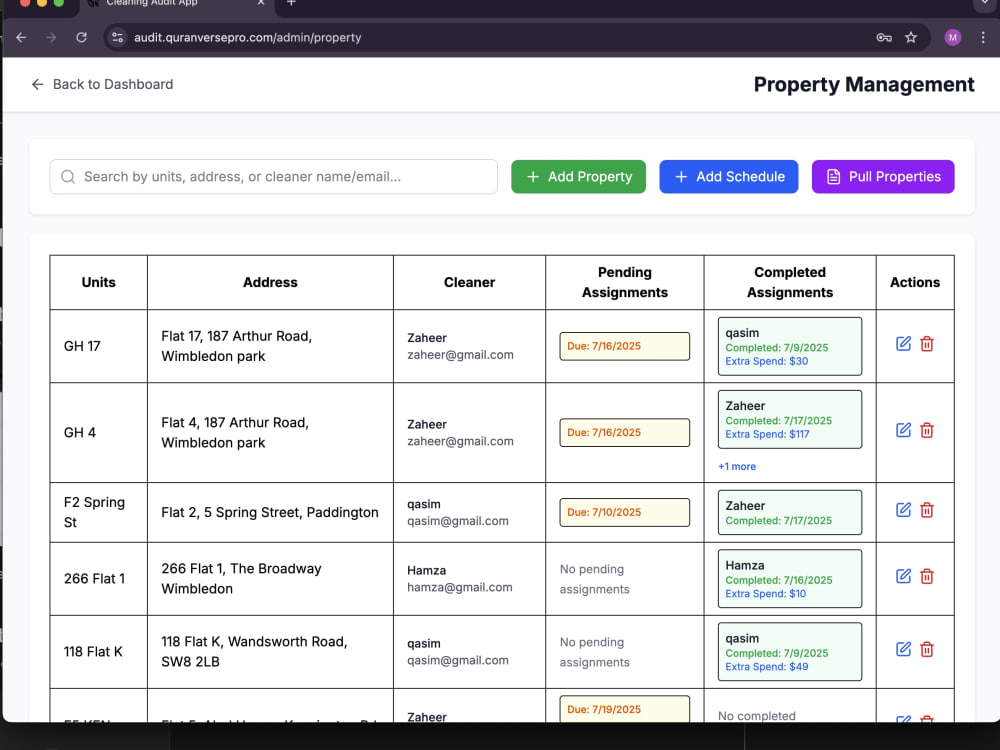Open qasim completed card with Extra Spend $49
This screenshot has width=1000, height=750.
click(790, 652)
